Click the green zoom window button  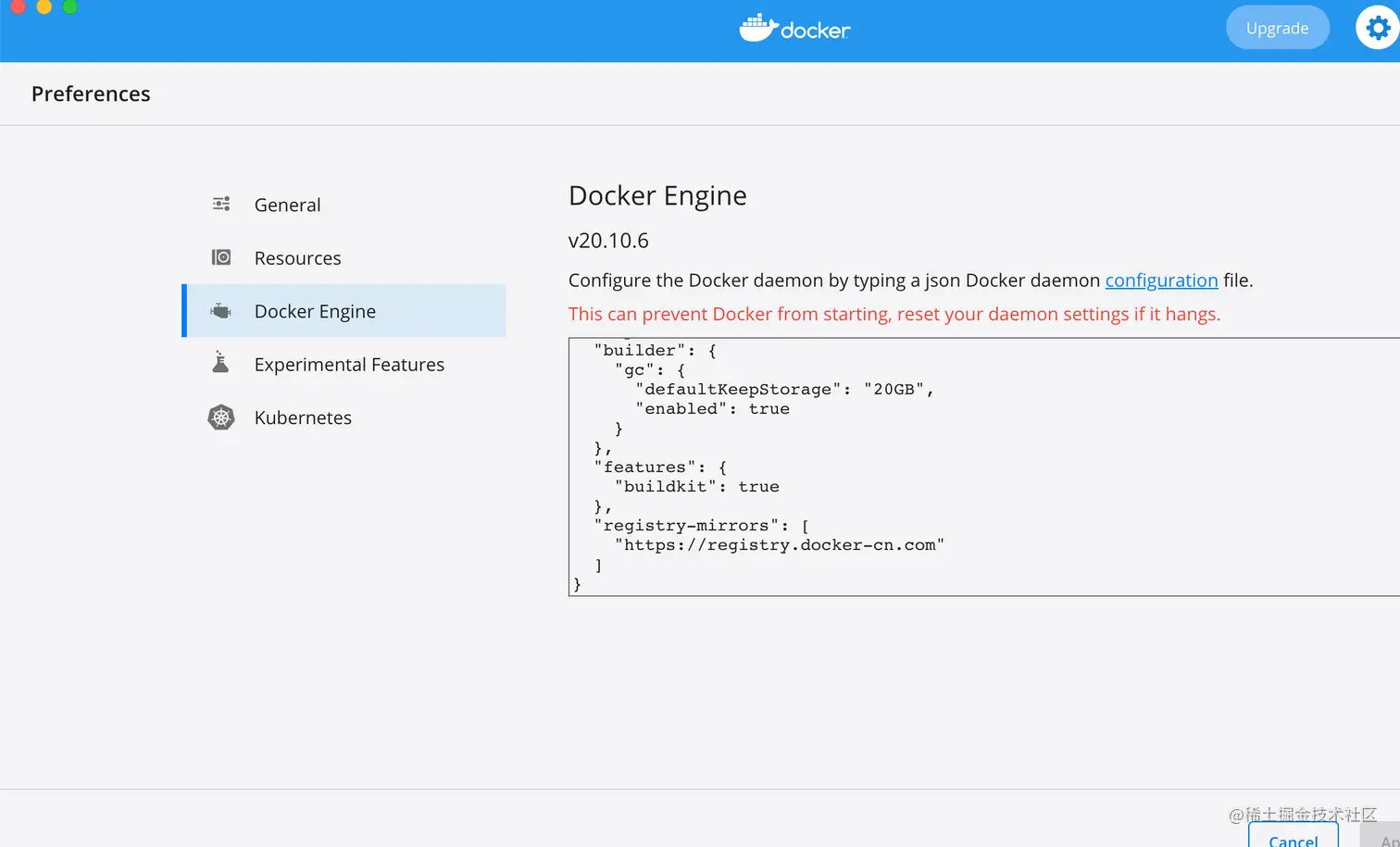pyautogui.click(x=69, y=6)
